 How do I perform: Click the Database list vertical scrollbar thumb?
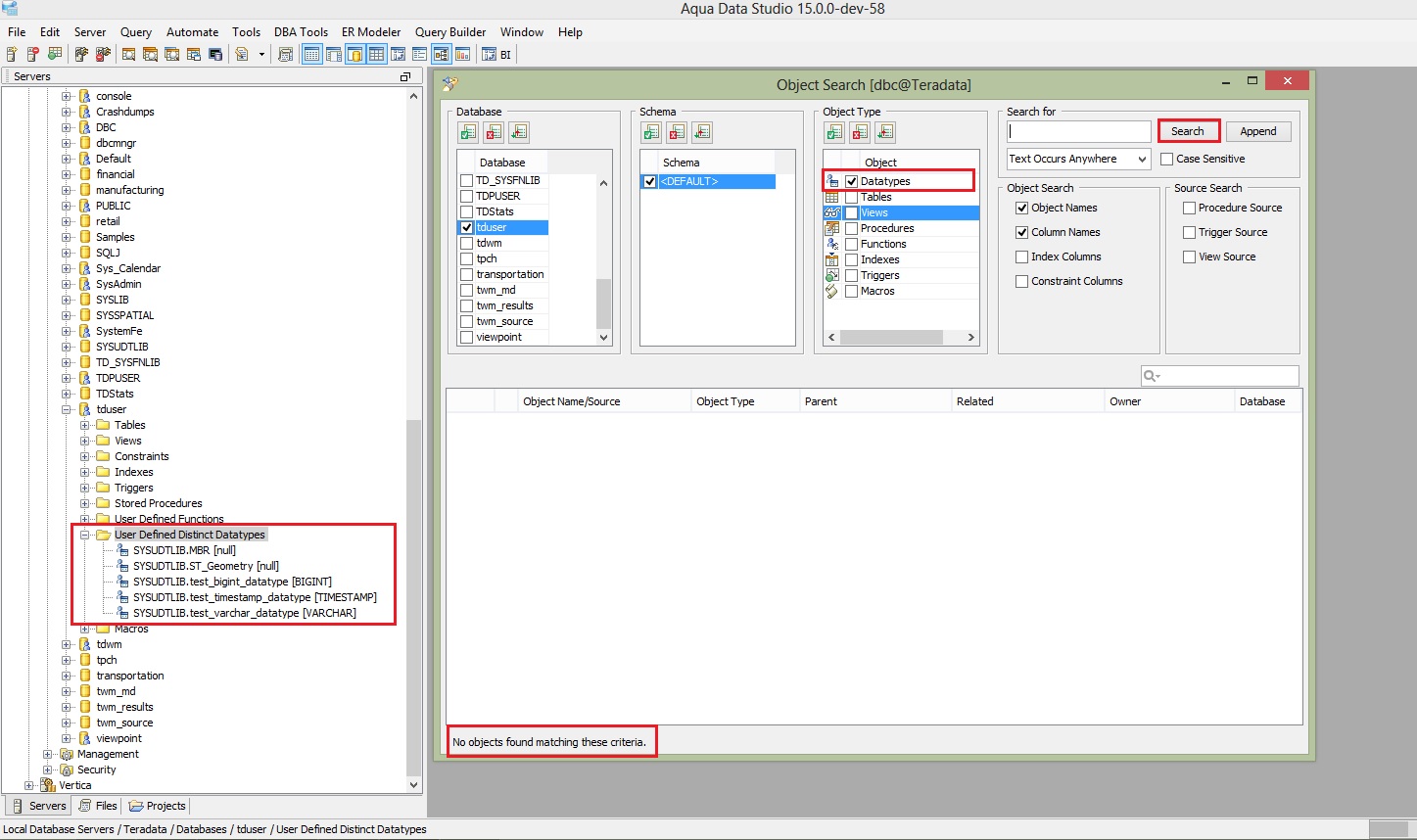[603, 303]
